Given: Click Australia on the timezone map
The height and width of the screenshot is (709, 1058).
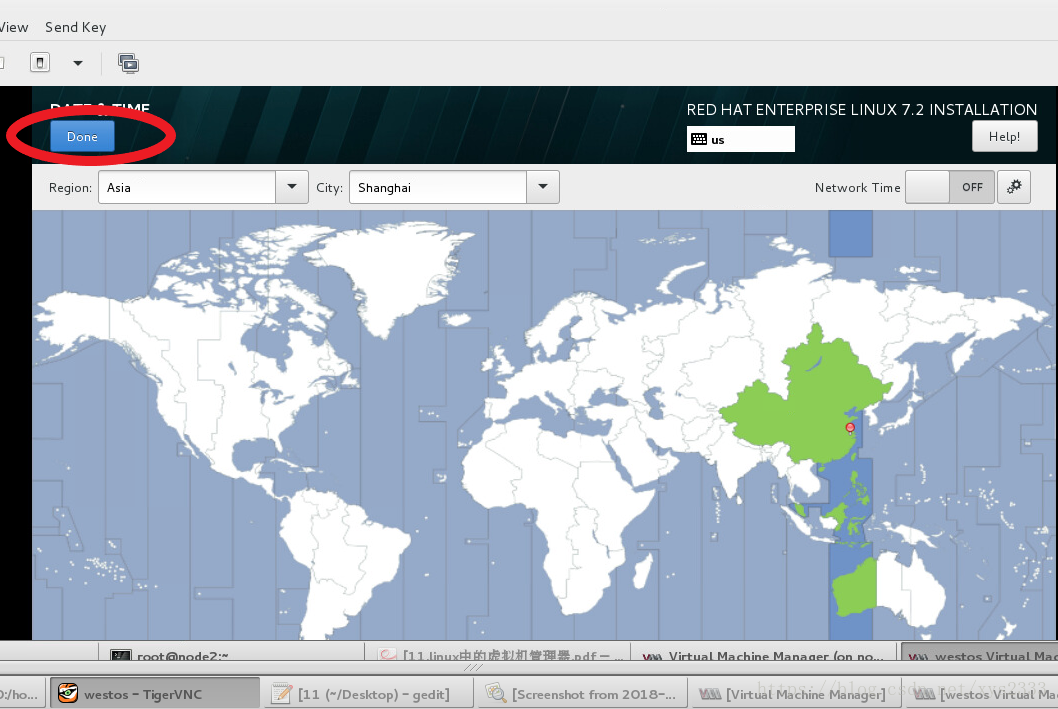Looking at the screenshot, I should [x=889, y=590].
